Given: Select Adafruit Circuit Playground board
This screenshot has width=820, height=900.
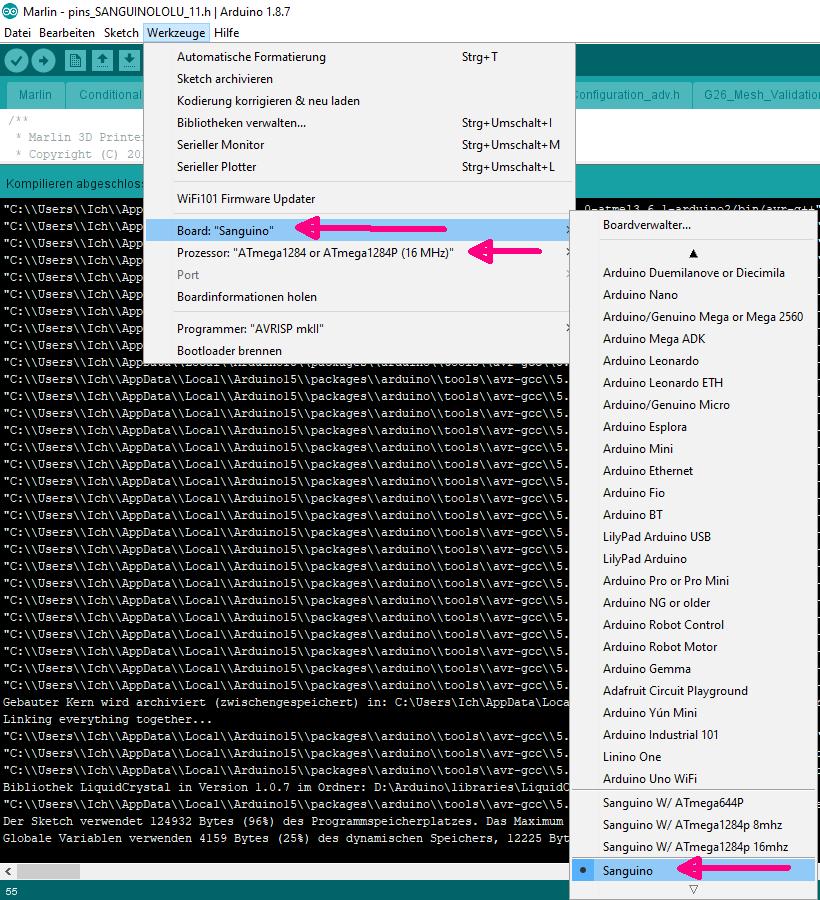Looking at the screenshot, I should (694, 690).
